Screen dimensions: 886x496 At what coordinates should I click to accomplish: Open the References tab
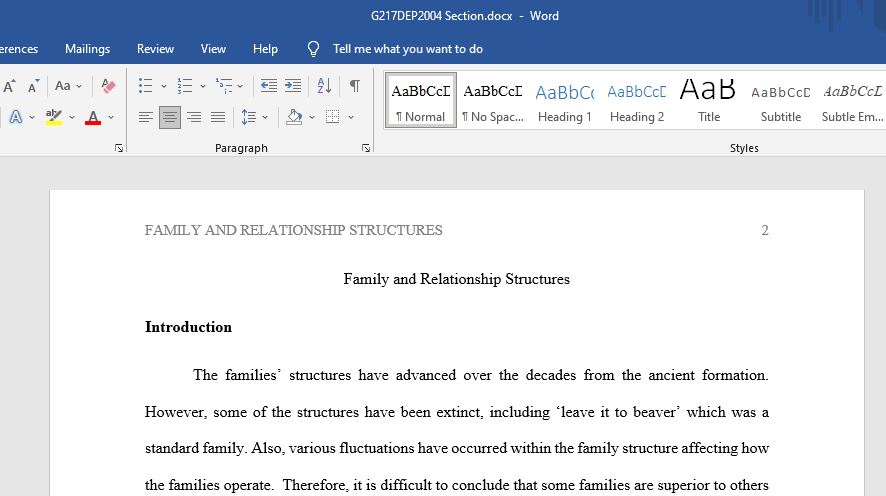19,49
